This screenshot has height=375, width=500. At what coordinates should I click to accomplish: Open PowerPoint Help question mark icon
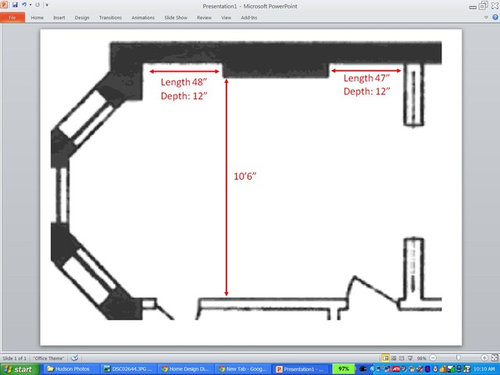(x=495, y=17)
